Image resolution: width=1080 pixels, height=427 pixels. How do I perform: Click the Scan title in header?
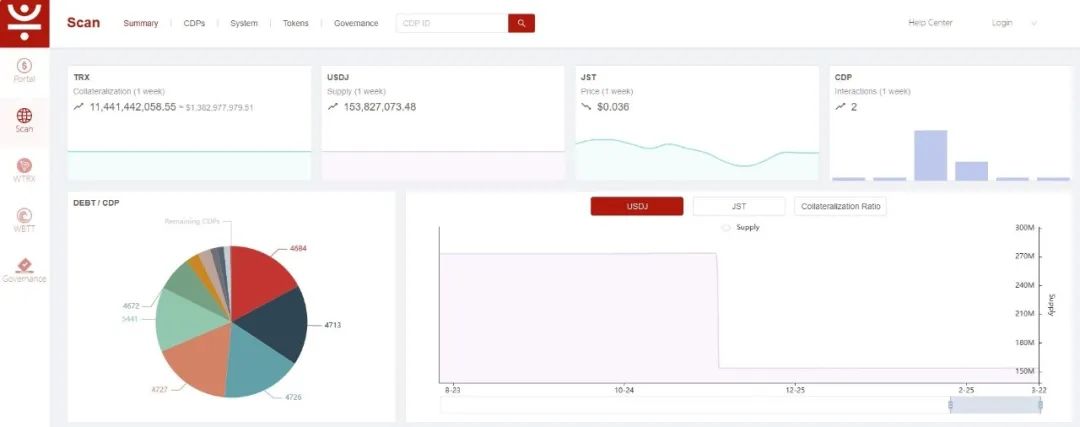point(83,23)
